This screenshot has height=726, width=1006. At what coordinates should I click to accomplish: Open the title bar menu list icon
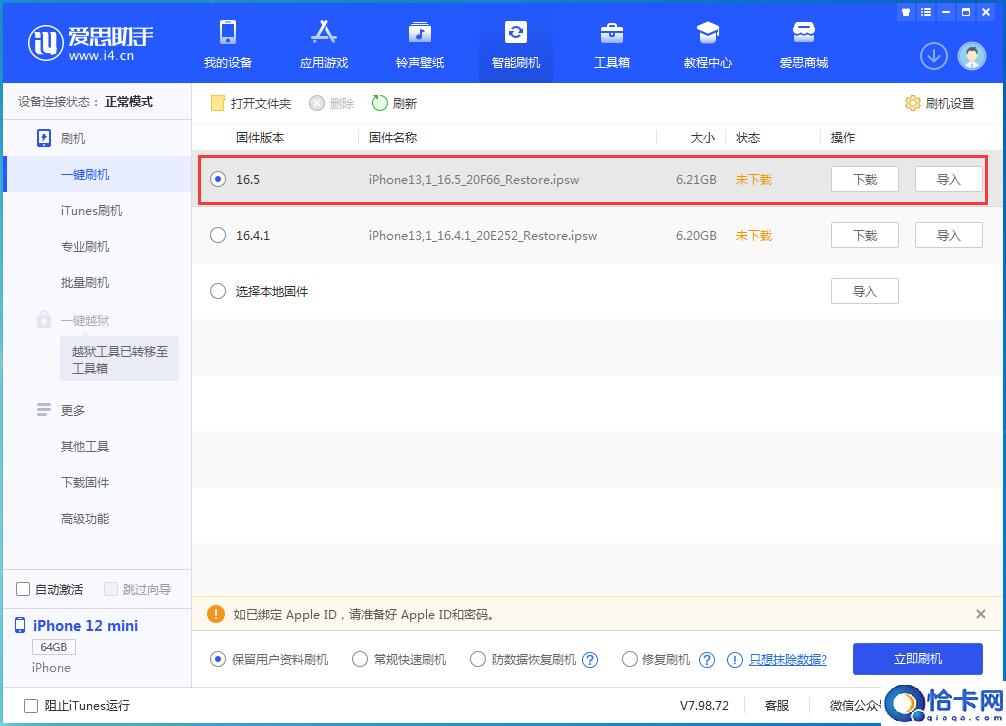click(926, 12)
